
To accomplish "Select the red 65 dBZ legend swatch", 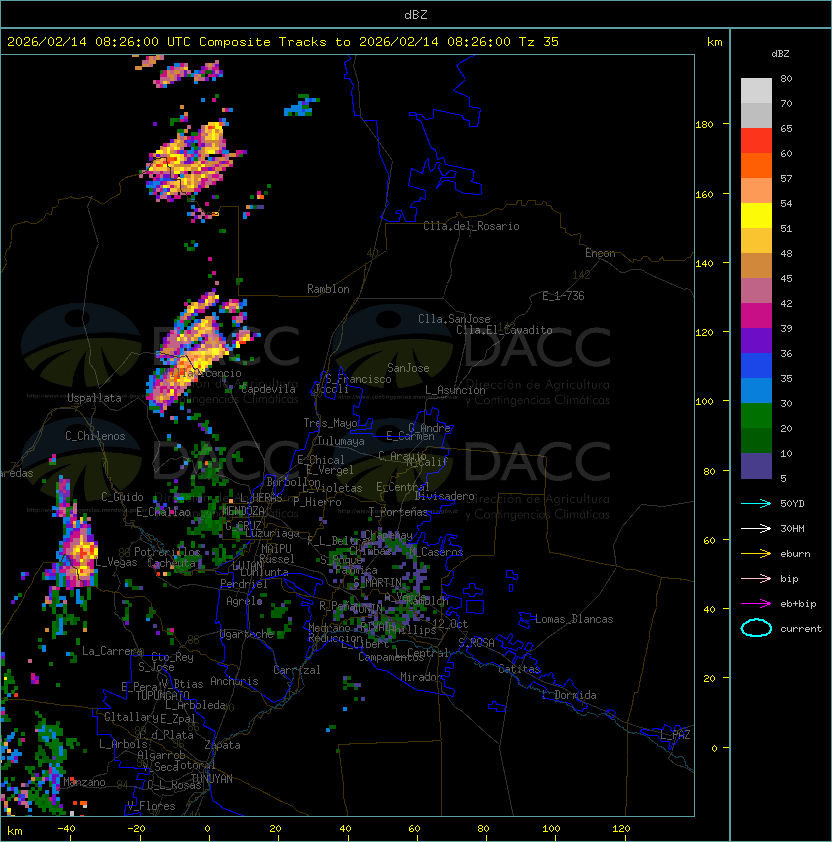I will coord(756,141).
